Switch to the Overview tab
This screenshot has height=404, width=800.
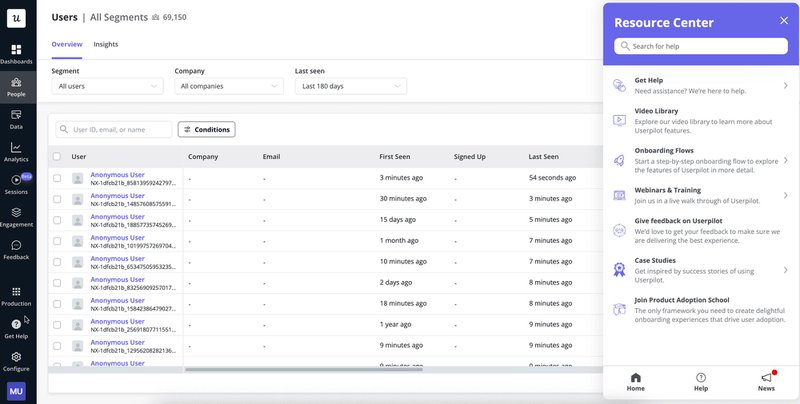coord(67,44)
